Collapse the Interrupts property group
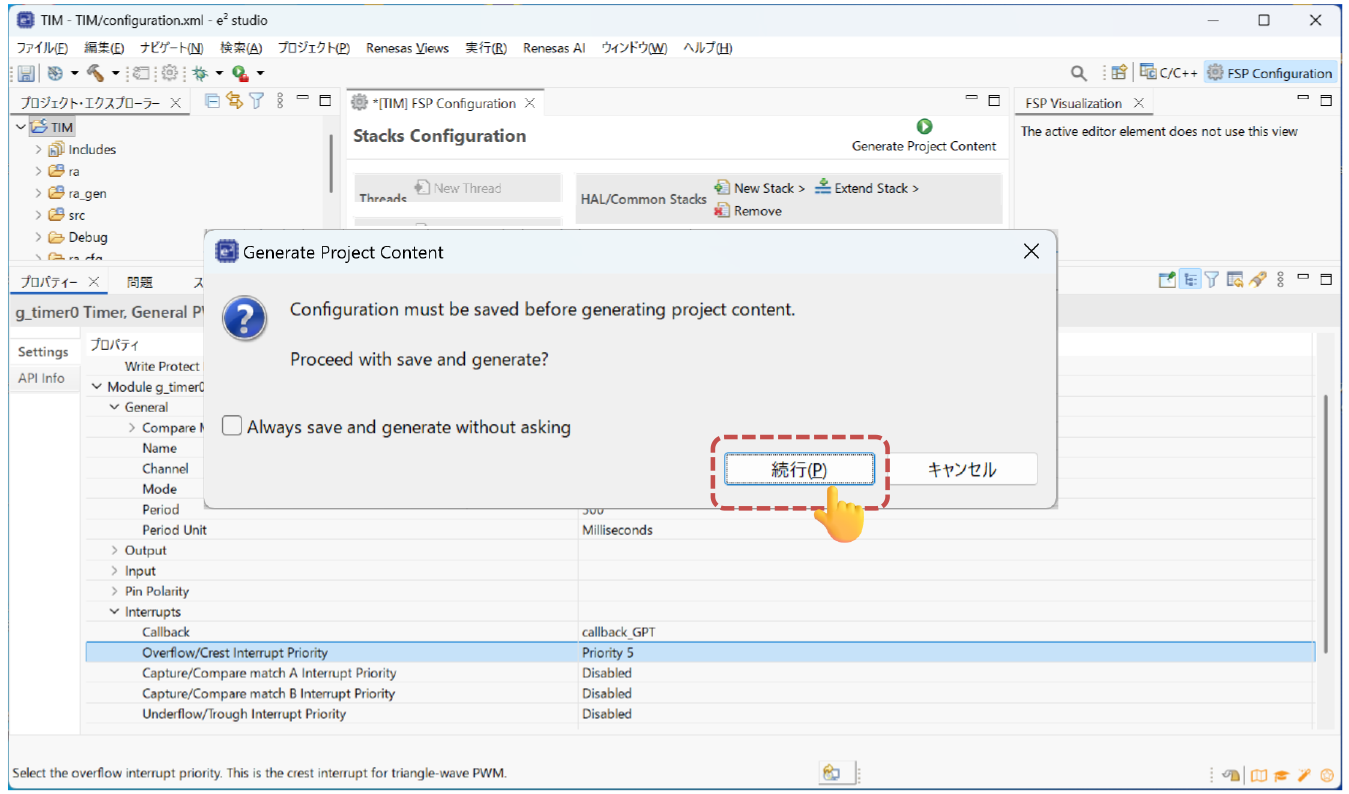The image size is (1349, 794). click(x=115, y=612)
